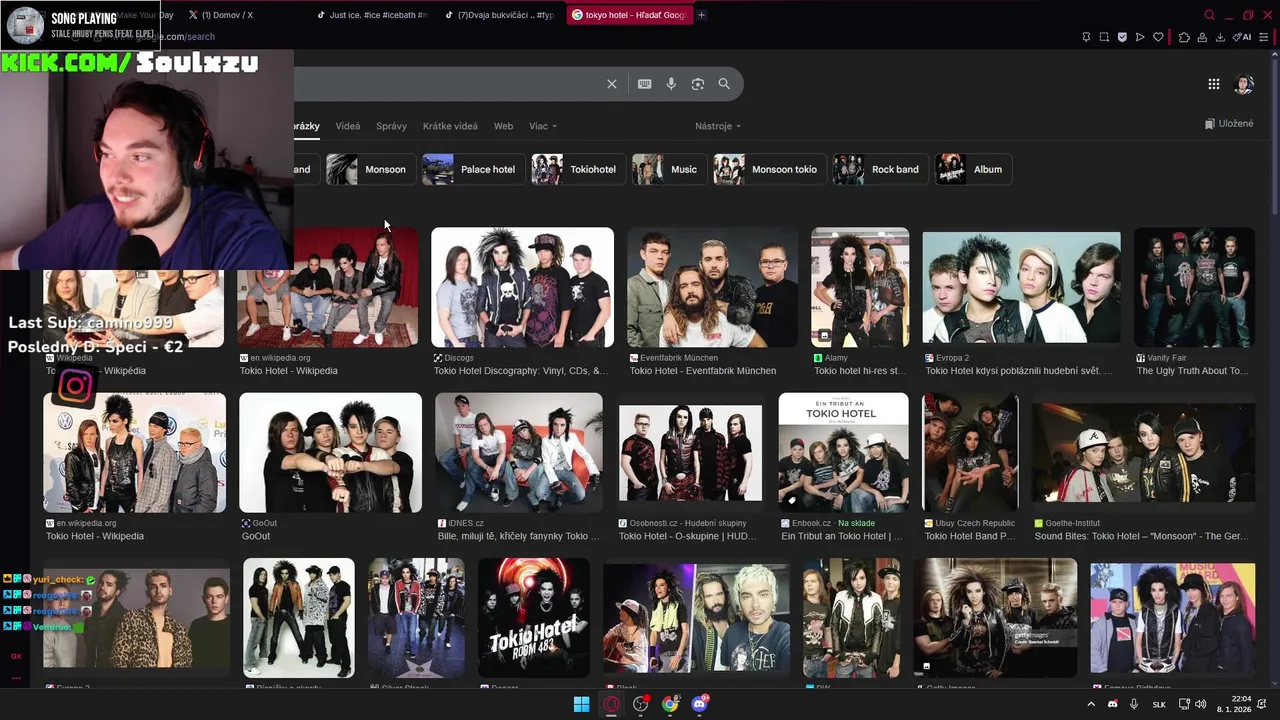Viewport: 1280px width, 720px height.
Task: Click the Opera pin icon in address bar
Action: point(1086,37)
